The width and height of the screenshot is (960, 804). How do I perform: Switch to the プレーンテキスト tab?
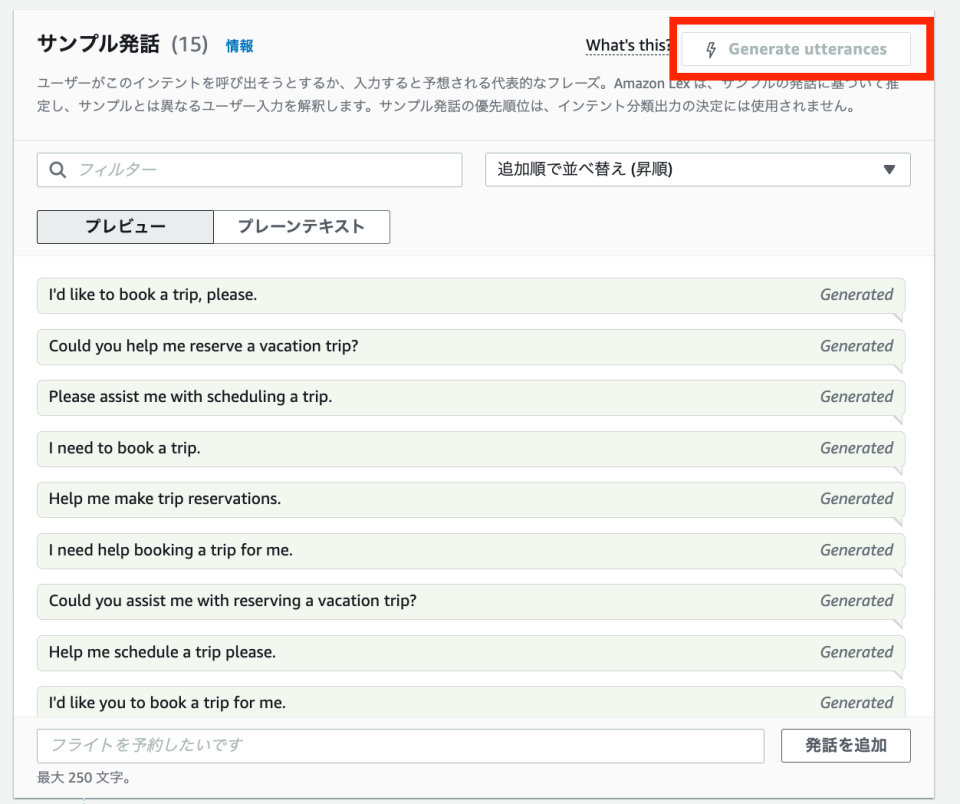click(301, 227)
